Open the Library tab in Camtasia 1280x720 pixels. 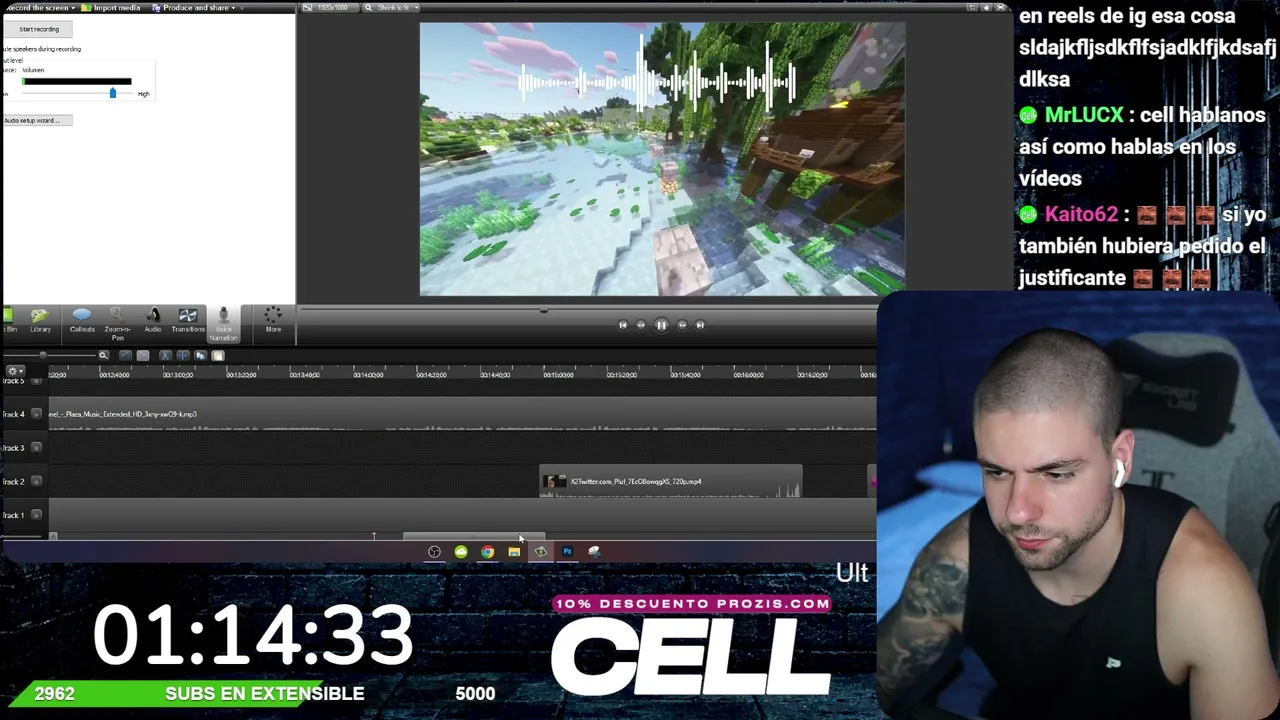tap(40, 321)
